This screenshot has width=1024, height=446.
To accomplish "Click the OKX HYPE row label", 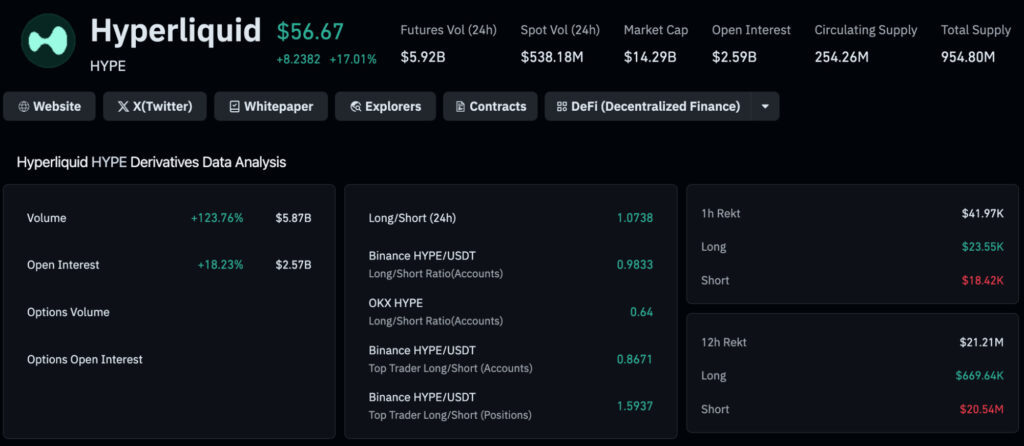I will 396,303.
